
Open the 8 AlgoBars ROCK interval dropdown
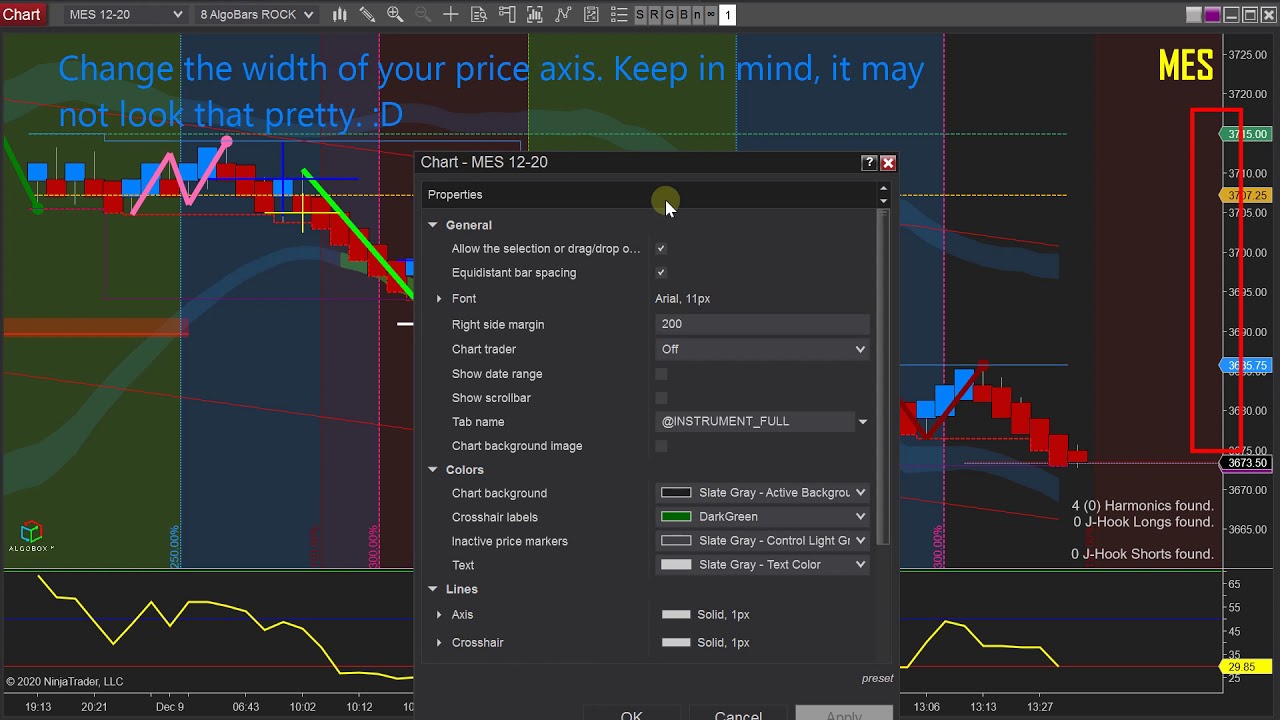pyautogui.click(x=256, y=14)
